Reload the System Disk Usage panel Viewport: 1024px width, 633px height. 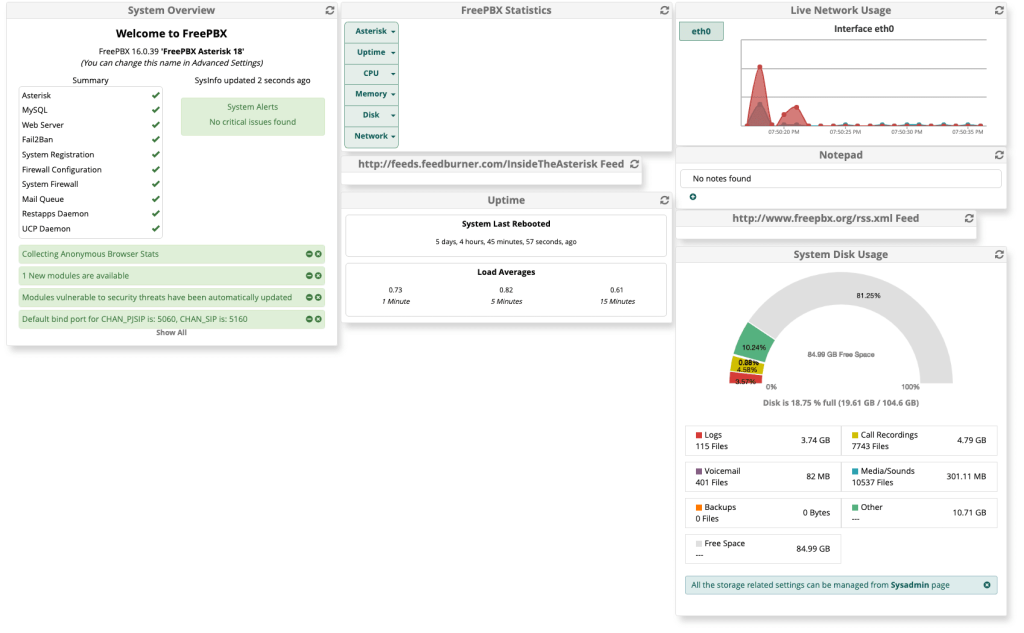pyautogui.click(x=998, y=255)
